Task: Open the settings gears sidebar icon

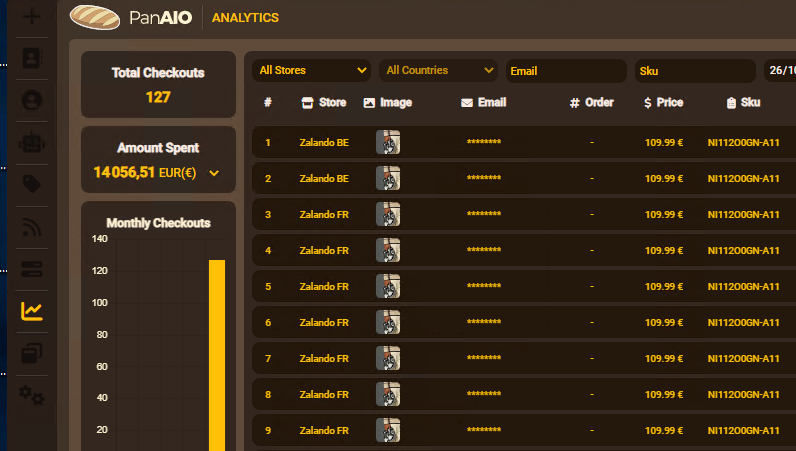Action: [x=32, y=395]
